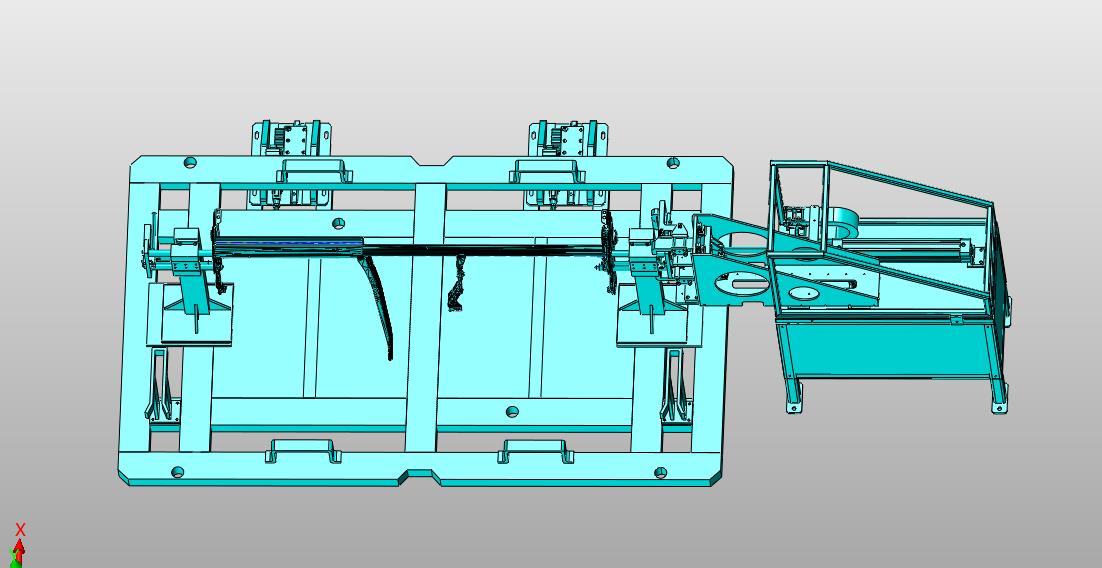
Task: Select the top-right corner hole of base frame
Action: [x=673, y=163]
